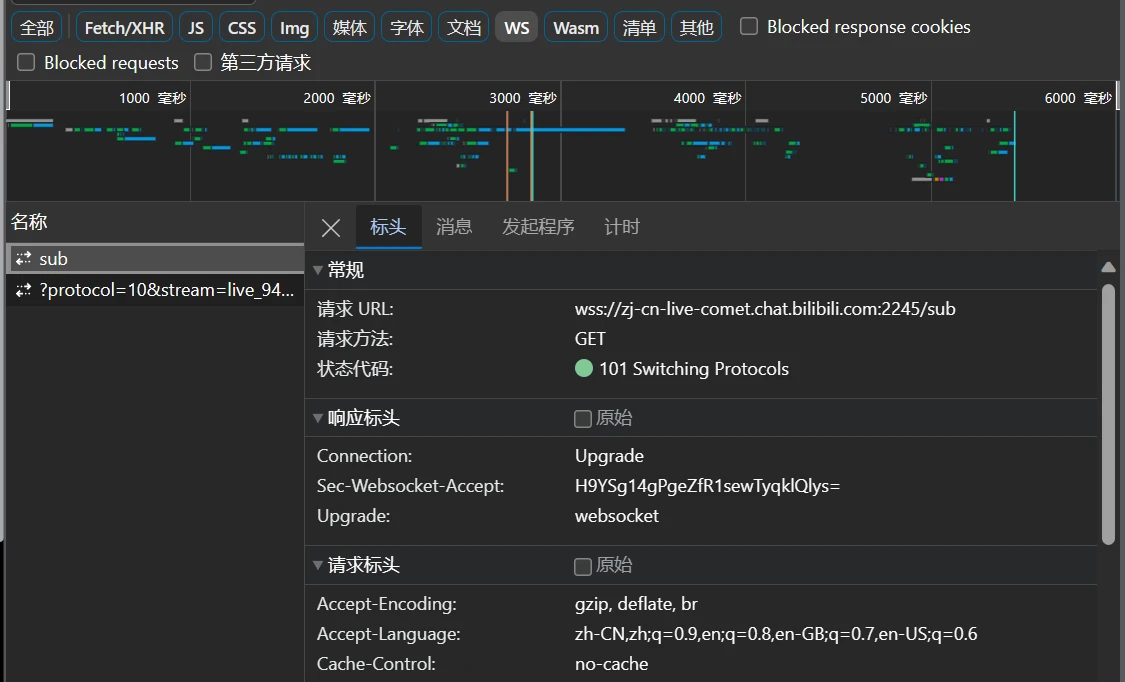Image resolution: width=1125 pixels, height=682 pixels.
Task: Click the 名称 column header
Action: pyautogui.click(x=155, y=222)
